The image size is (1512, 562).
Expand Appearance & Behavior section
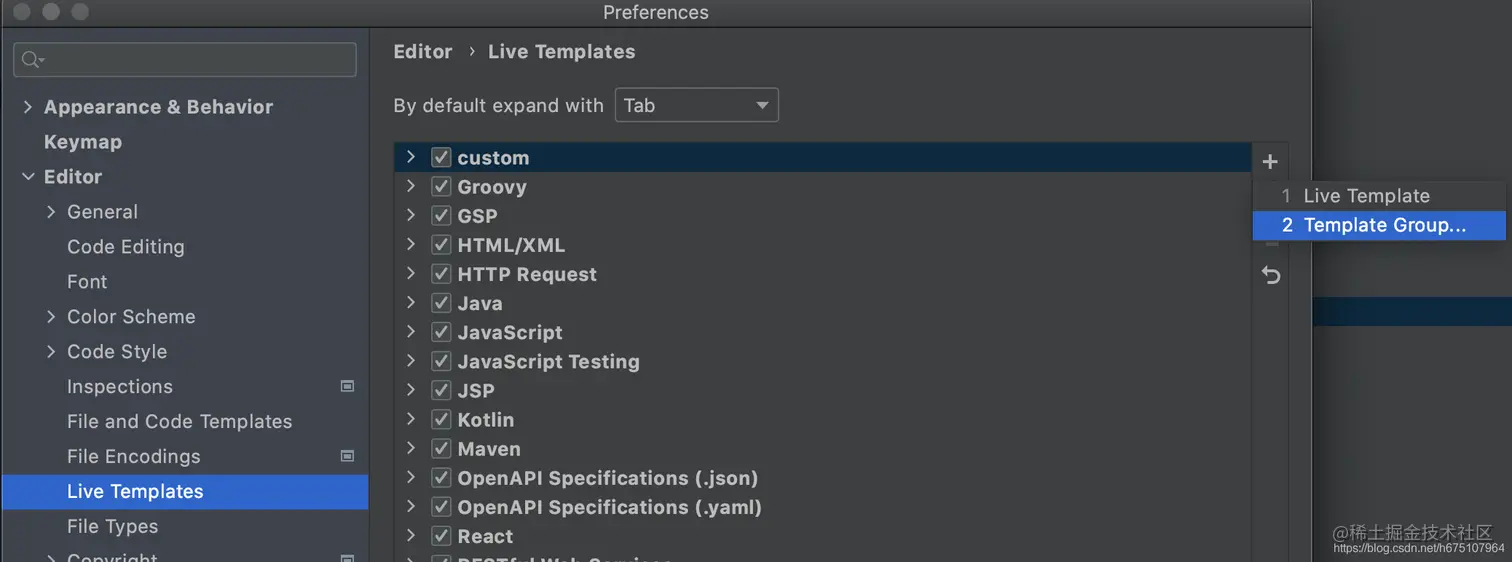pos(28,107)
